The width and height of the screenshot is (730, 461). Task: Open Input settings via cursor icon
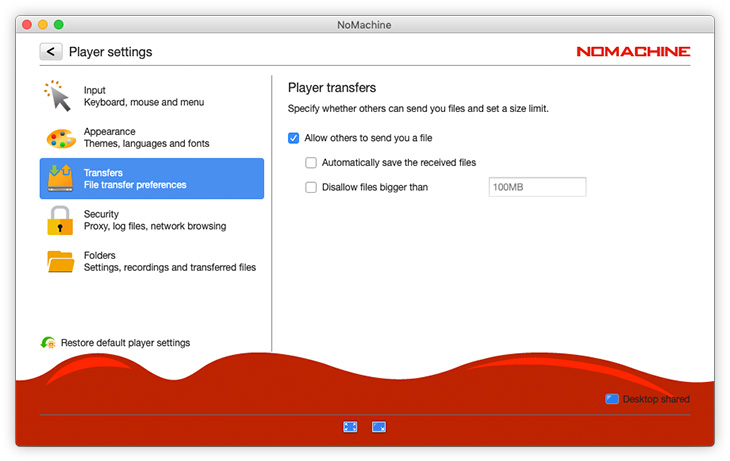pyautogui.click(x=59, y=96)
